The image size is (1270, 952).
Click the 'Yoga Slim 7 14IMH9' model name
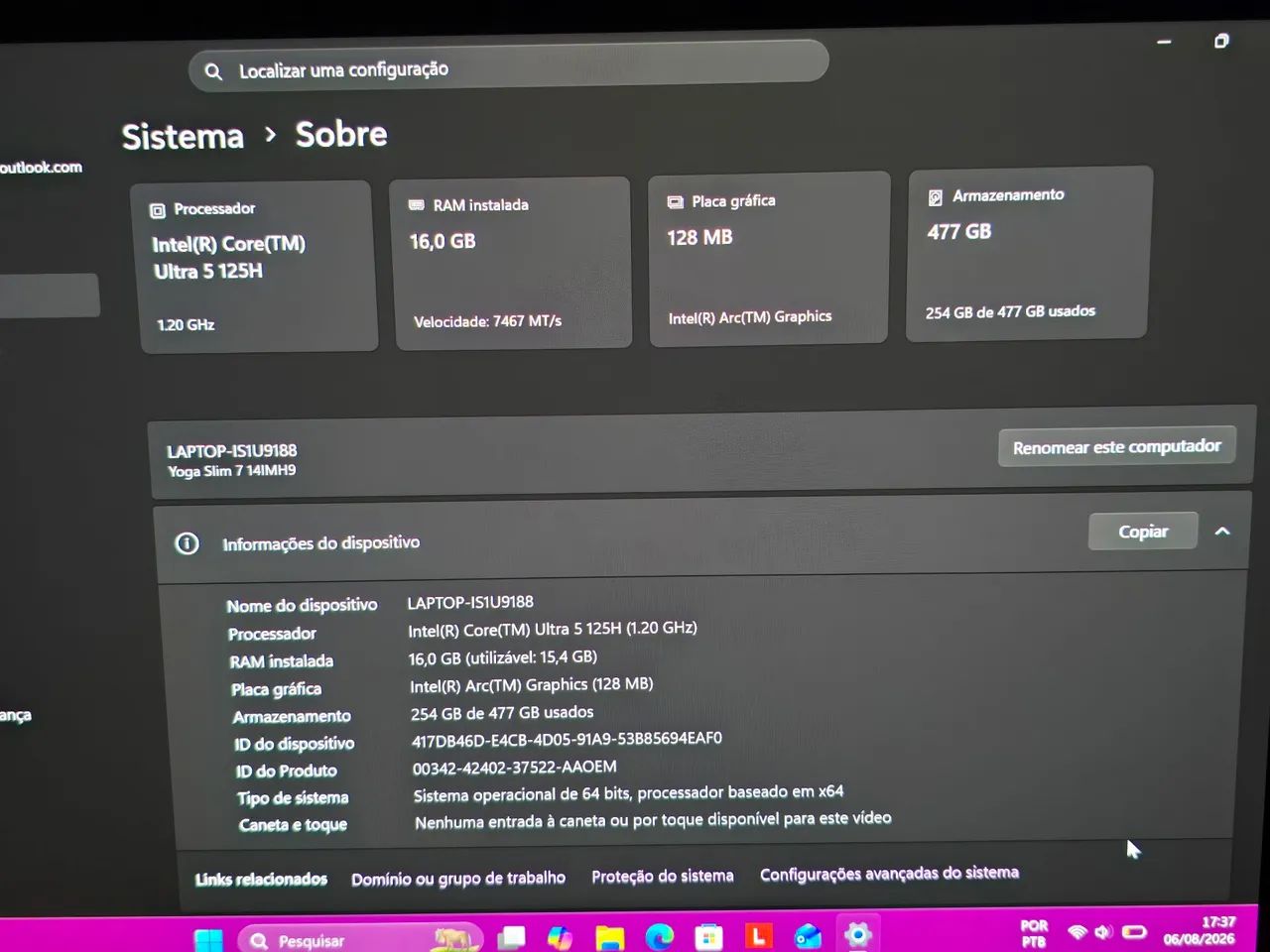pos(231,471)
